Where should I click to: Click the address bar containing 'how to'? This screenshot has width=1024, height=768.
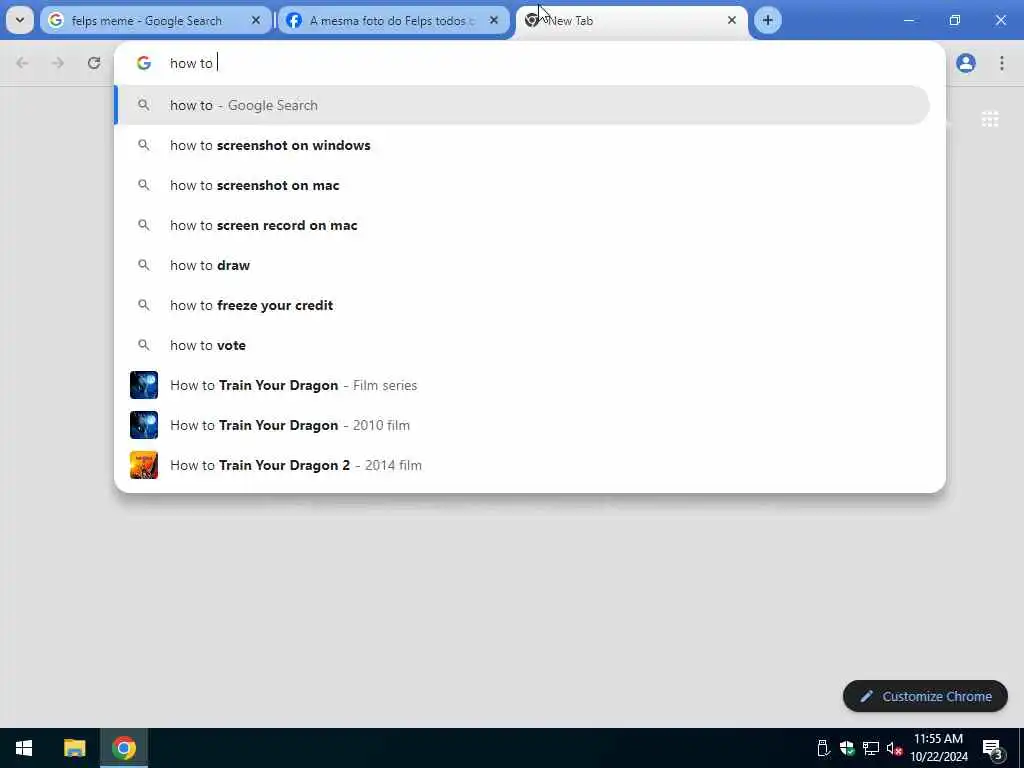(x=530, y=63)
